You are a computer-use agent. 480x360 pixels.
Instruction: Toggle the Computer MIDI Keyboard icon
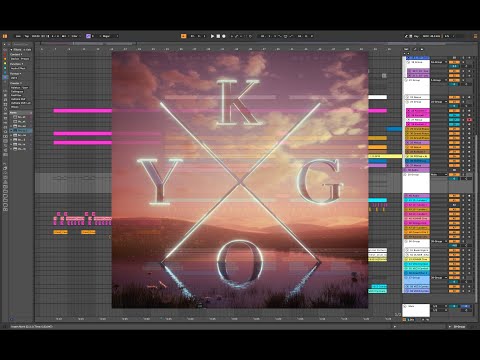(411, 36)
